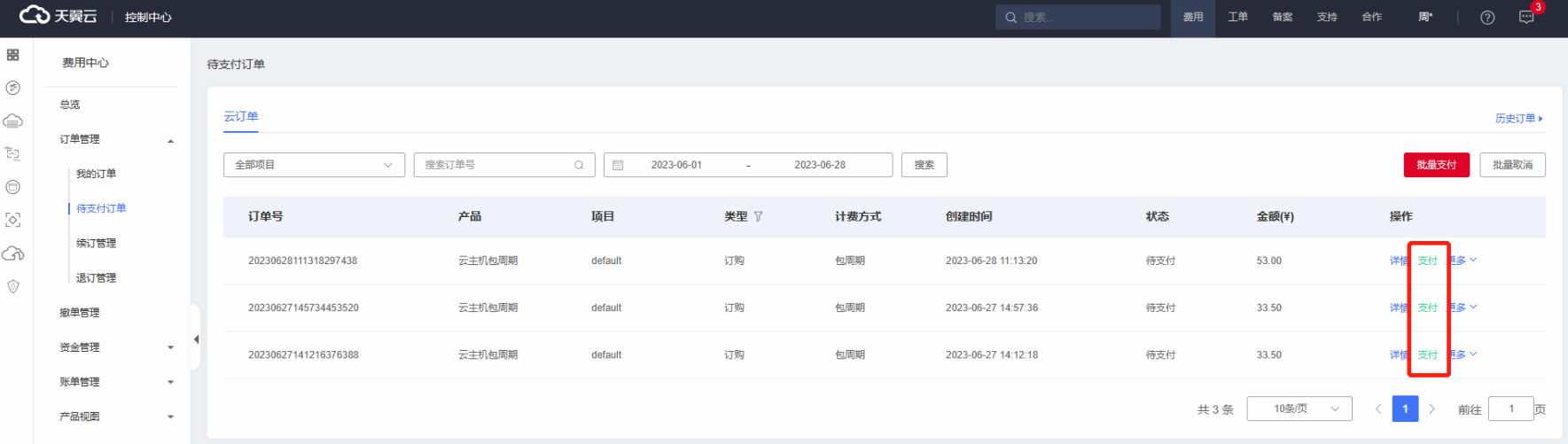Click the help question mark icon
The width and height of the screenshot is (1568, 444).
pos(1487,18)
